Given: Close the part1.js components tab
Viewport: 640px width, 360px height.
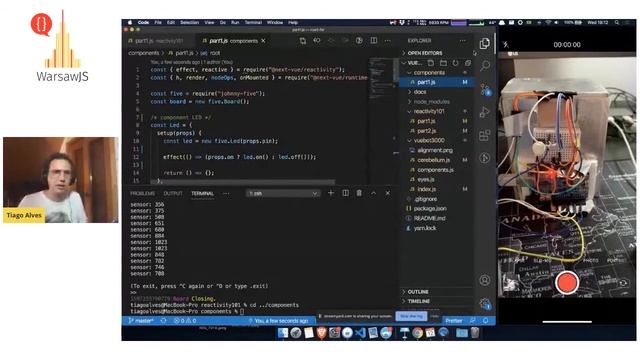Looking at the screenshot, I should point(263,41).
